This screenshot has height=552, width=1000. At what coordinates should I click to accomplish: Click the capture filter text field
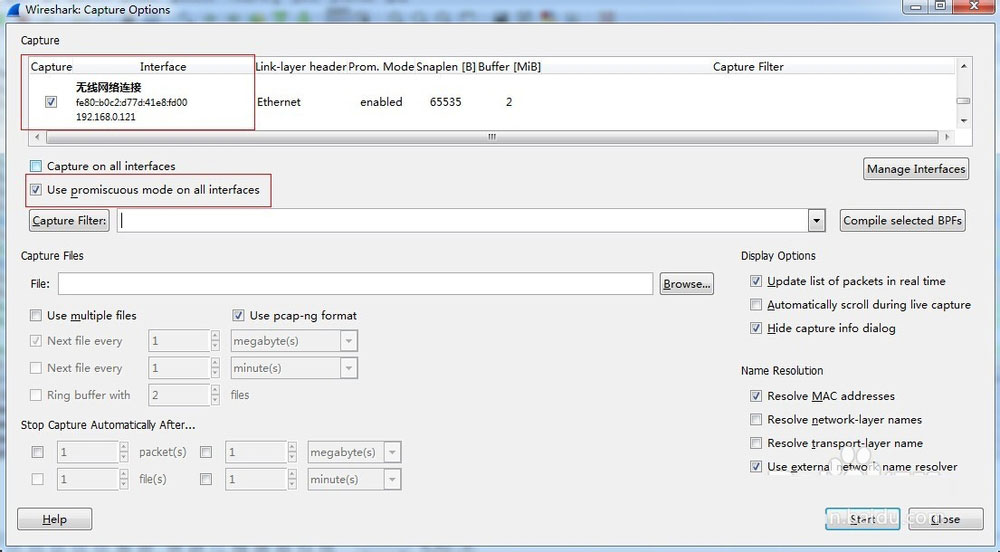tap(462, 221)
